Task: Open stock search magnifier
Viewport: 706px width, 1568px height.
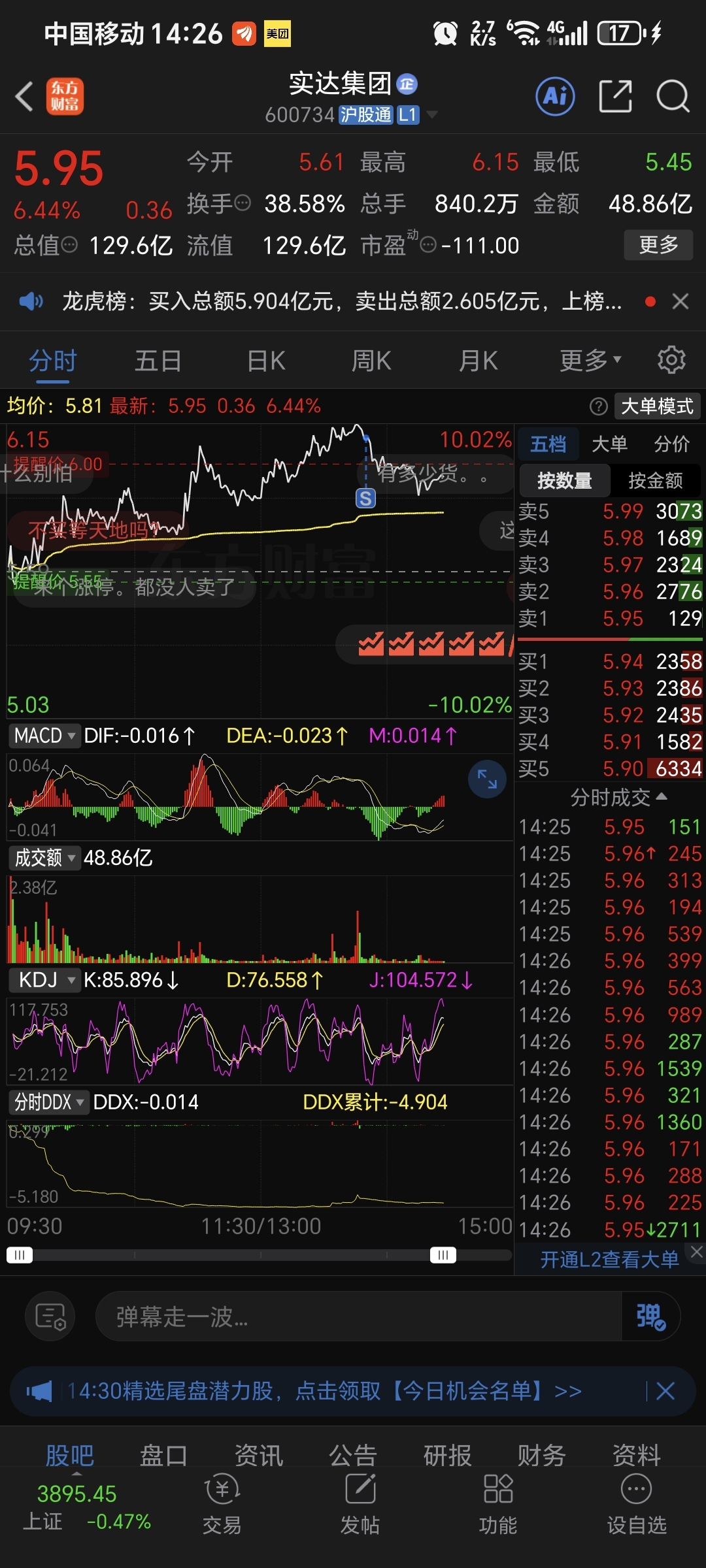Action: click(673, 97)
